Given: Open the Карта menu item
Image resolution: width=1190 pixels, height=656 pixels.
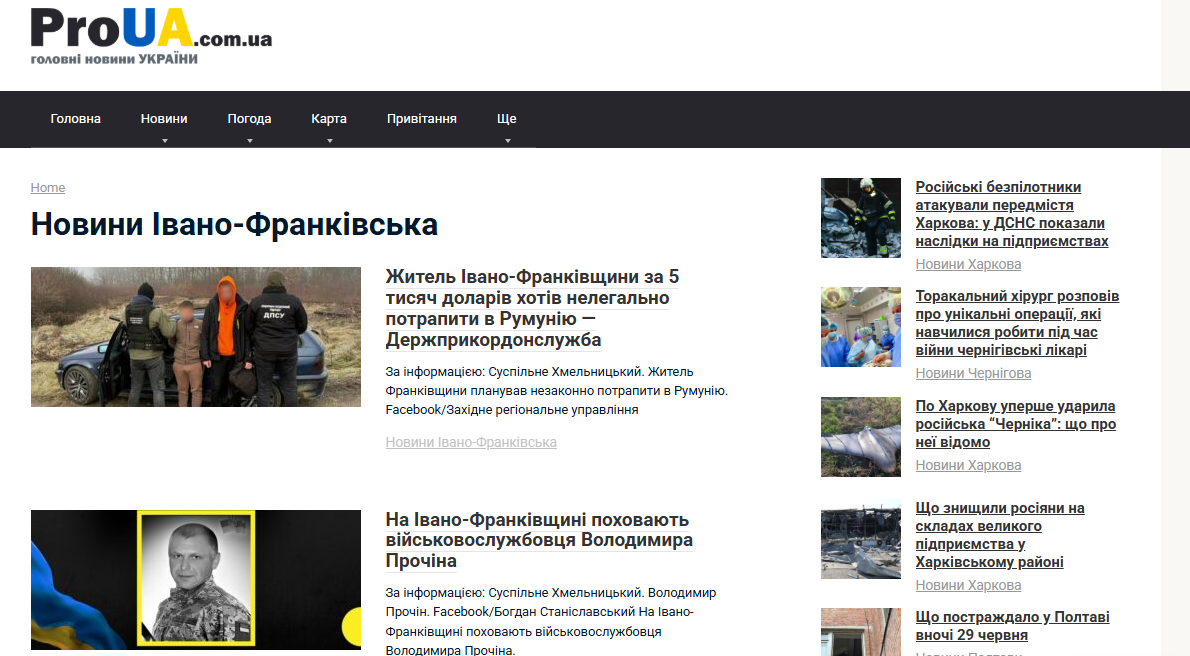Looking at the screenshot, I should tap(329, 118).
